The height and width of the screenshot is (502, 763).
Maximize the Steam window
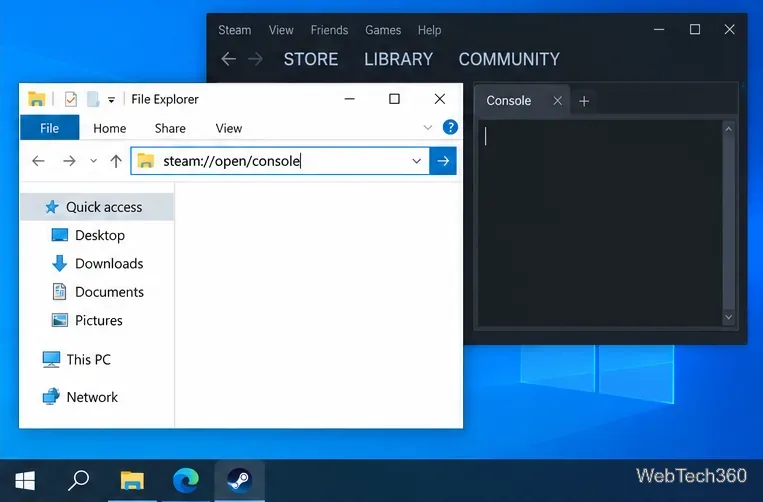coord(695,30)
